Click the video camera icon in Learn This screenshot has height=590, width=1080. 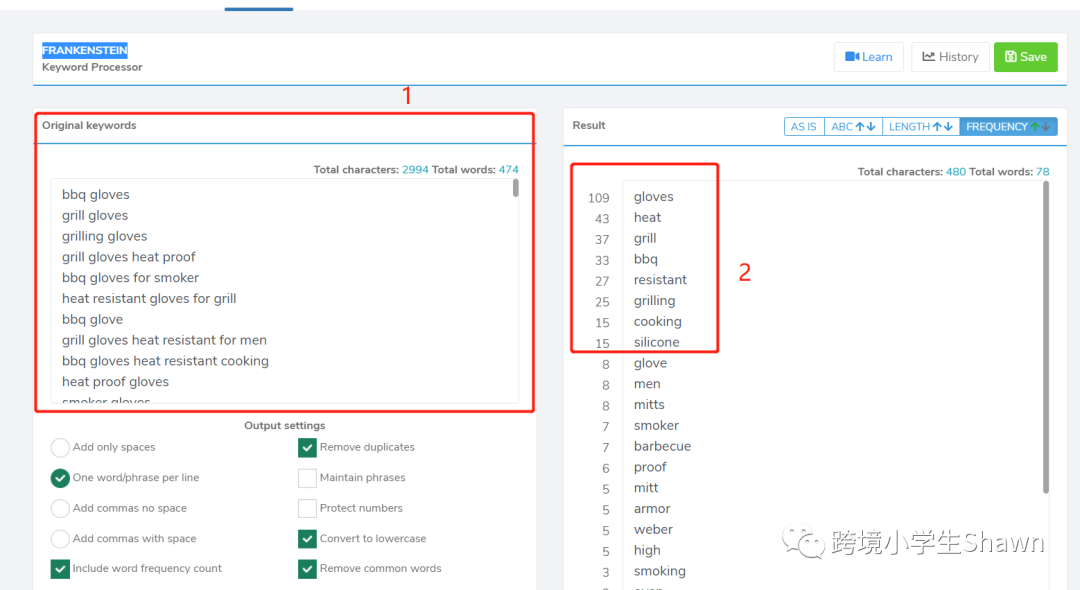[x=852, y=57]
